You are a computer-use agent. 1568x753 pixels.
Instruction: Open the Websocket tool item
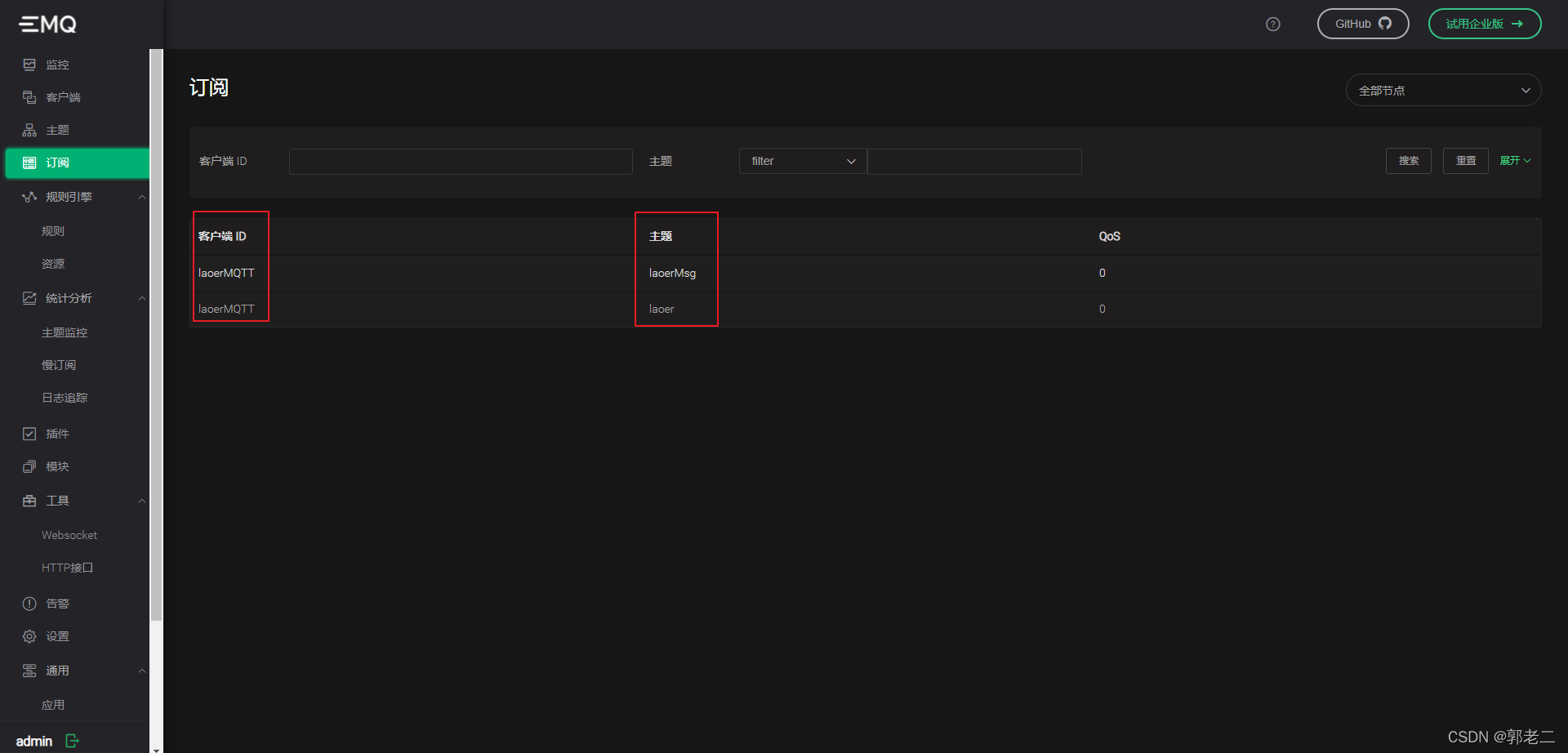tap(69, 535)
